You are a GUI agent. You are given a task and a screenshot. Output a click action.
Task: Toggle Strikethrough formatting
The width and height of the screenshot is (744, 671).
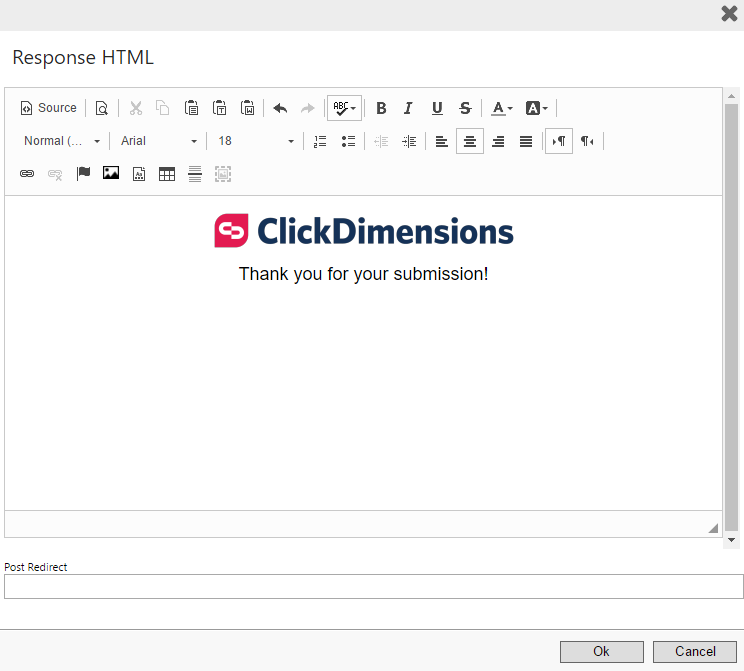click(465, 108)
